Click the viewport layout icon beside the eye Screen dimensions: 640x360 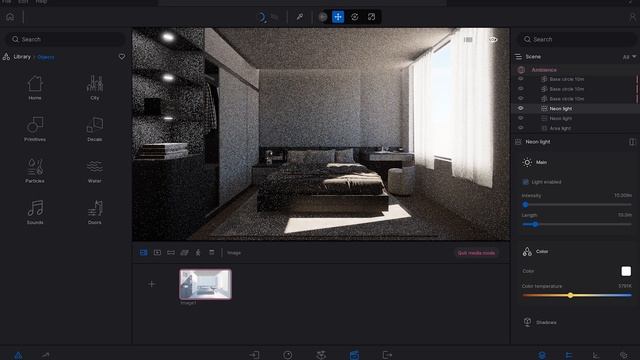[468, 40]
